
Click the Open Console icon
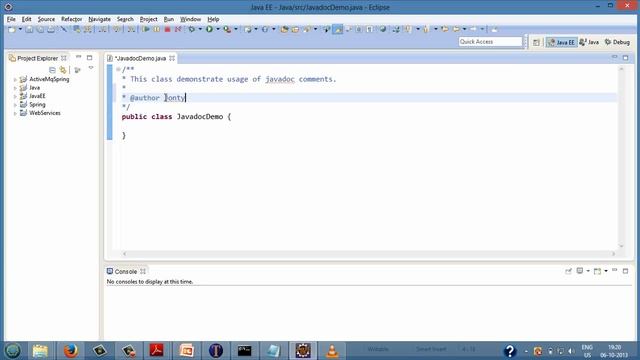598,271
